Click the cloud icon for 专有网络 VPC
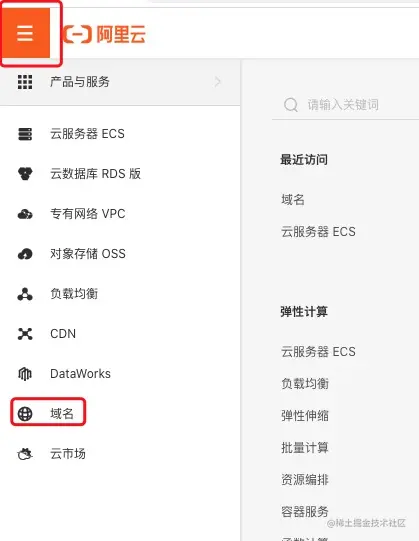This screenshot has width=419, height=541. [x=25, y=214]
